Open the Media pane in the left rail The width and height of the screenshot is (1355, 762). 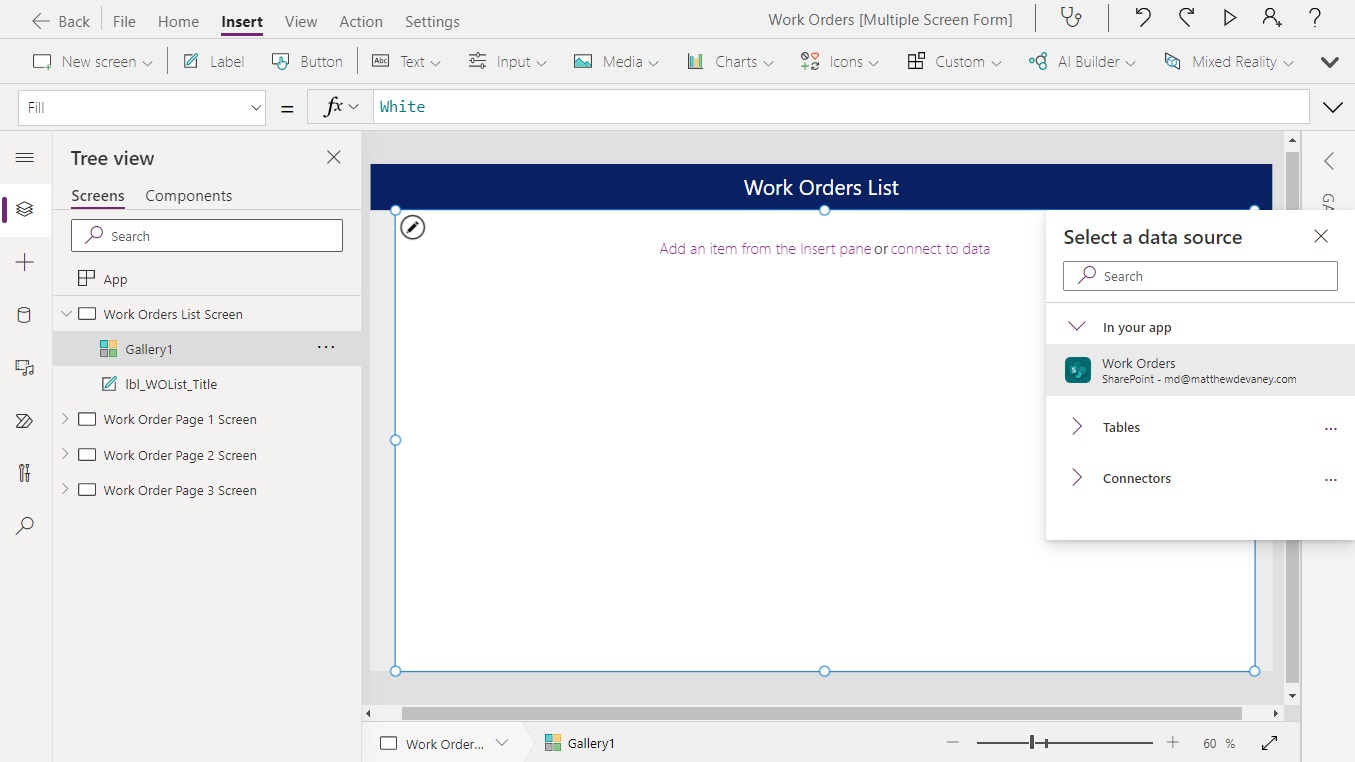click(25, 368)
